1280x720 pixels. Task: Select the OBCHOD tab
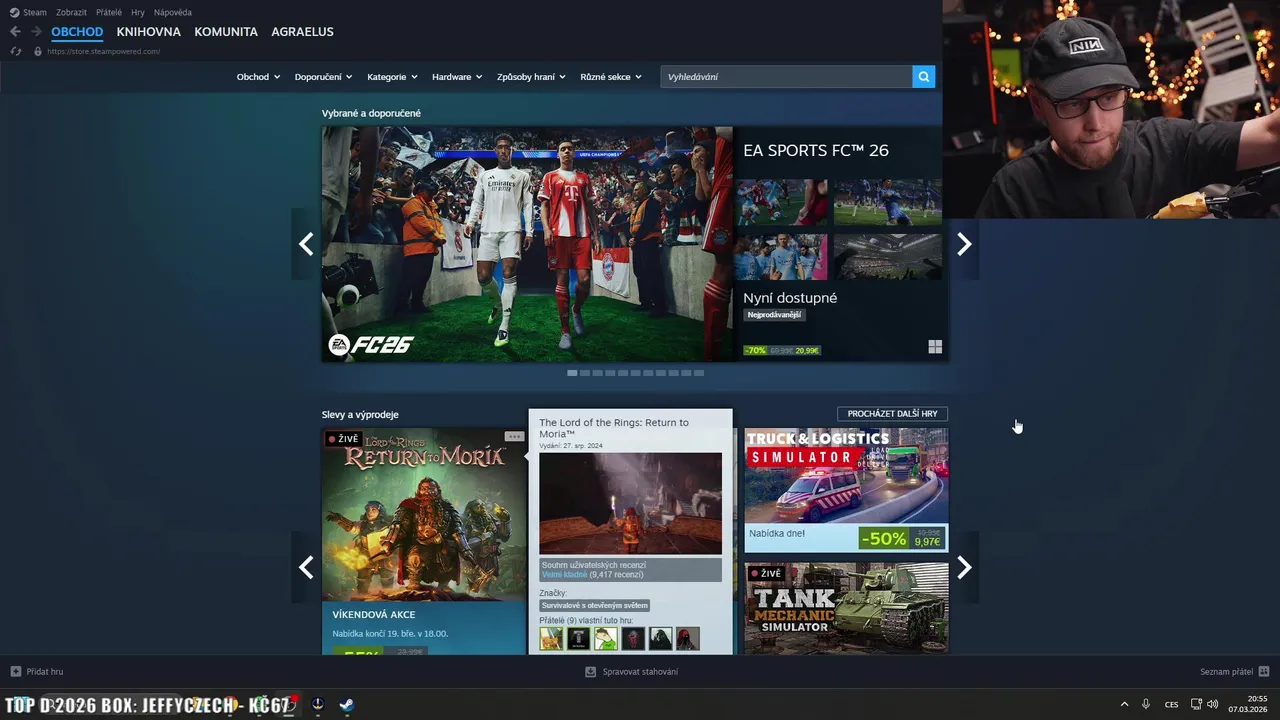(77, 32)
